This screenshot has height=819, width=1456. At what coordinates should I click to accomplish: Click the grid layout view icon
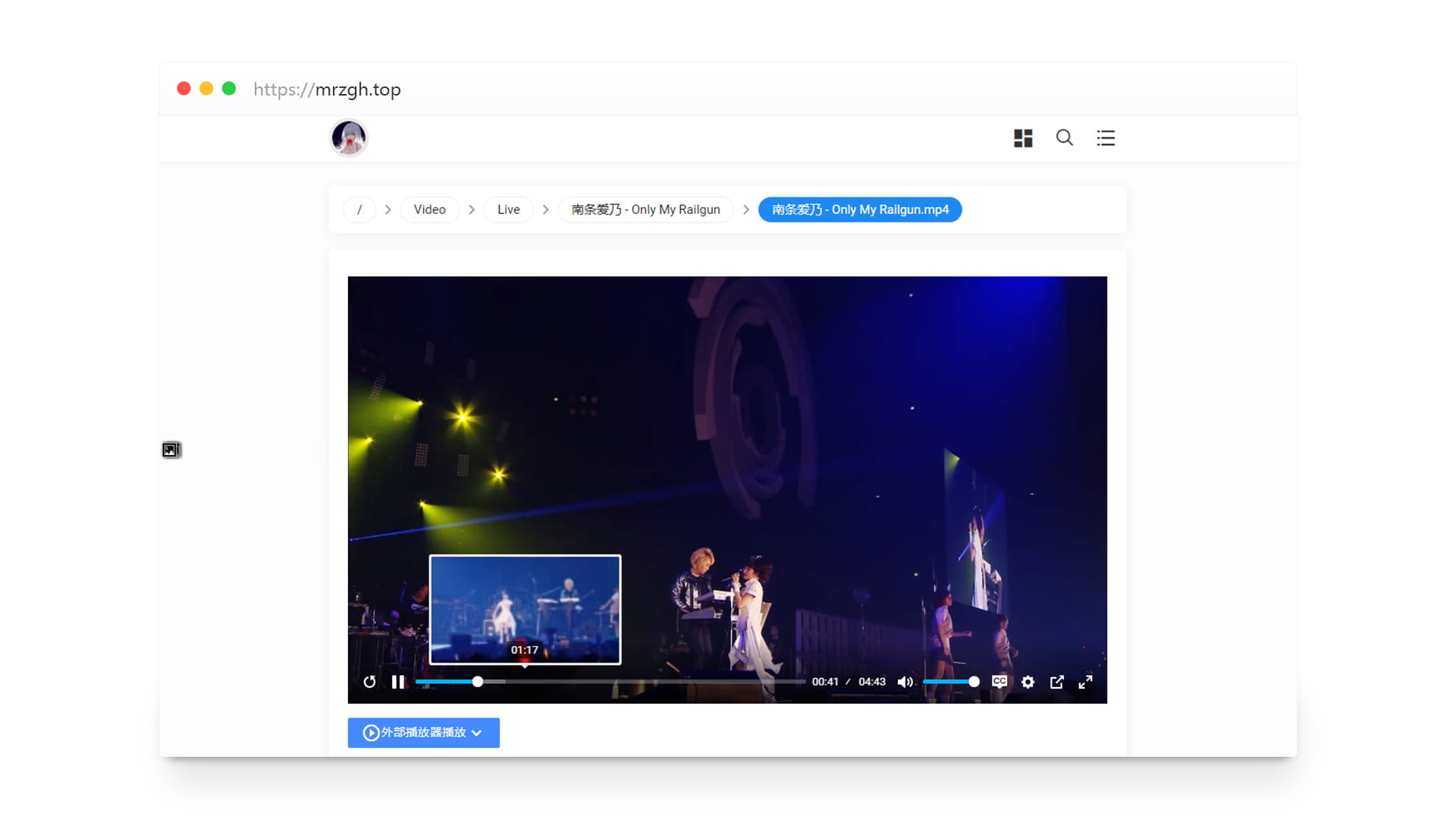(x=1023, y=138)
